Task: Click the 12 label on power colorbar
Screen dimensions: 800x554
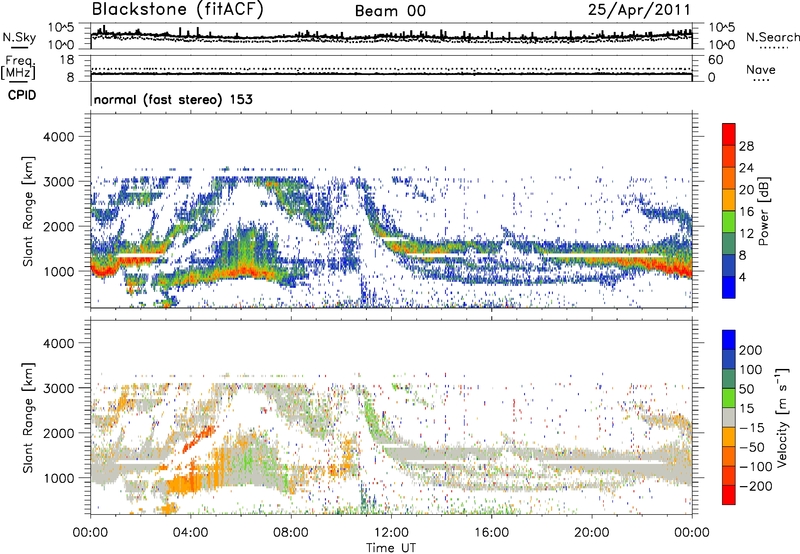Action: pos(746,234)
